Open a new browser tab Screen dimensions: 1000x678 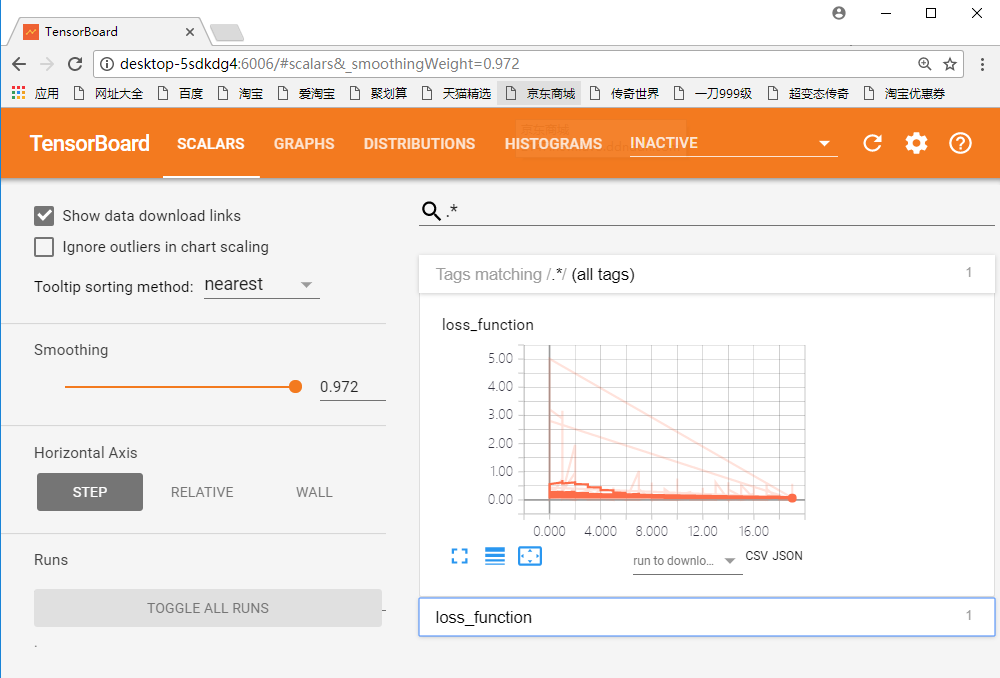[x=226, y=32]
